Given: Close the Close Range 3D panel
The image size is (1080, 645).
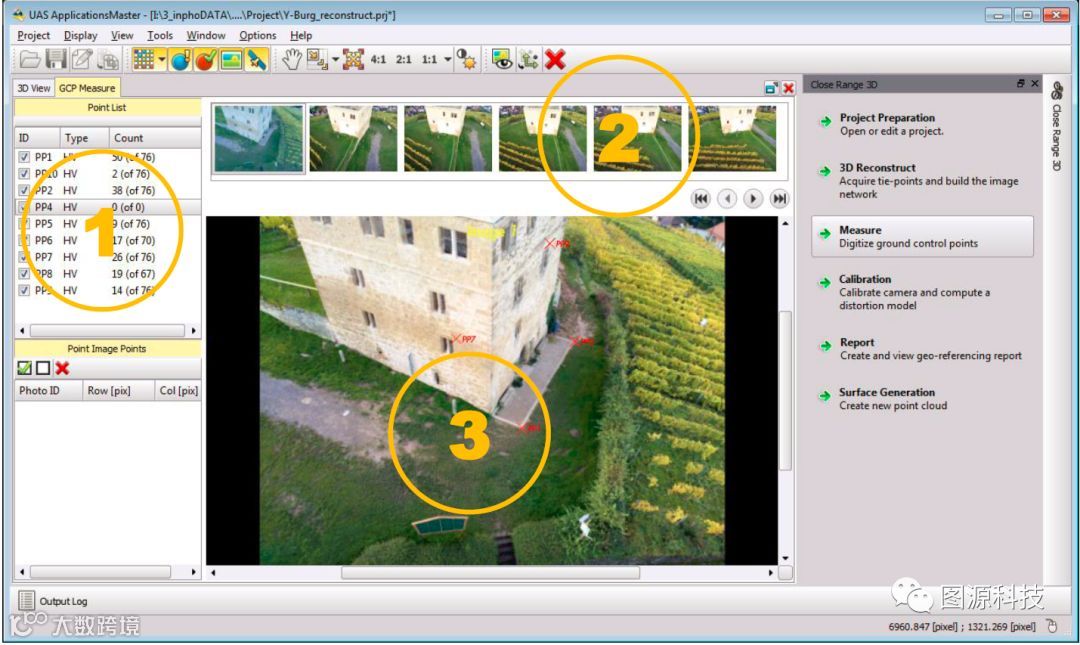Looking at the screenshot, I should coord(1035,83).
